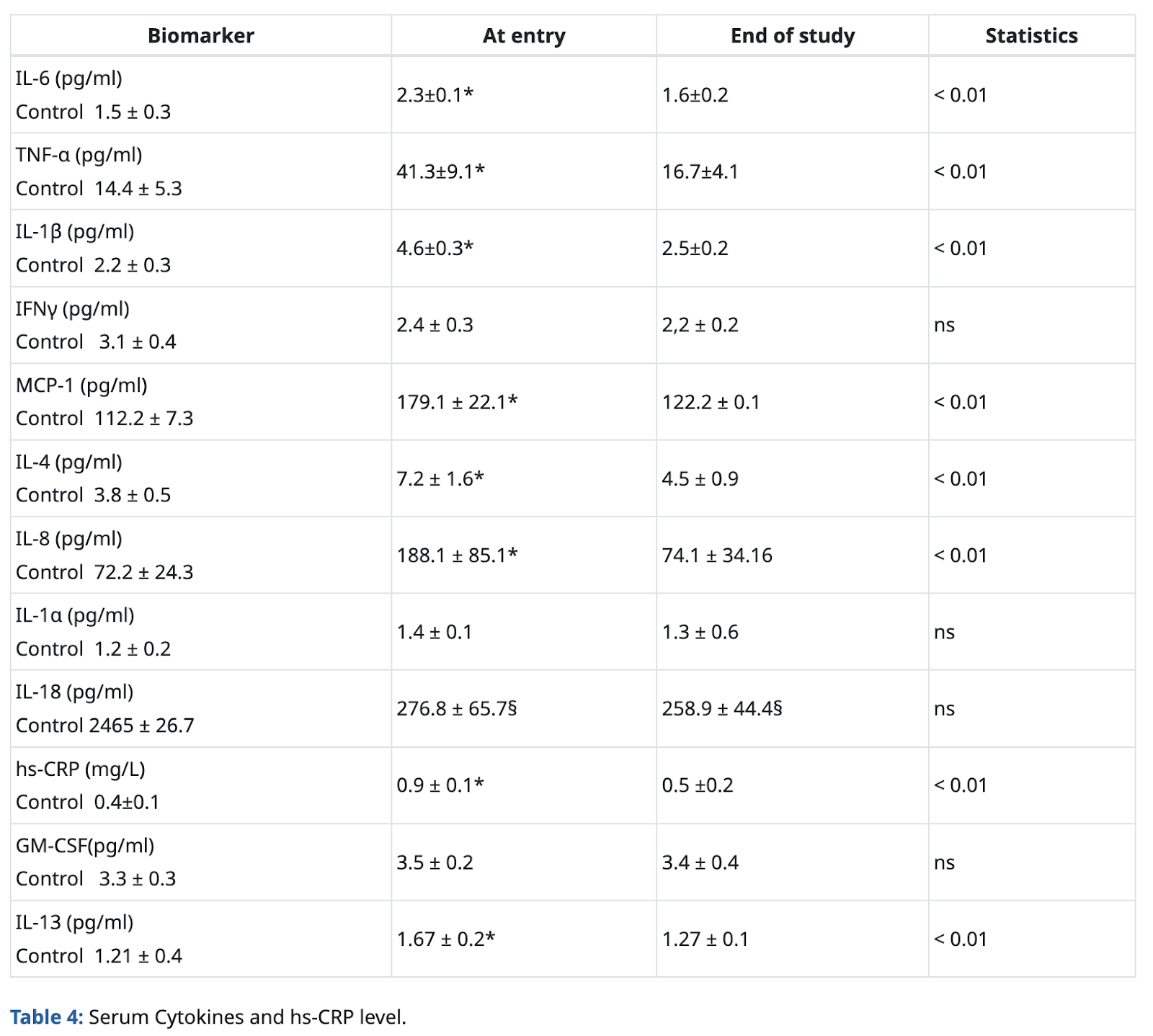Click the IL-1β end of study value 2.5±0.2
This screenshot has height=1036, width=1153.
tap(695, 249)
